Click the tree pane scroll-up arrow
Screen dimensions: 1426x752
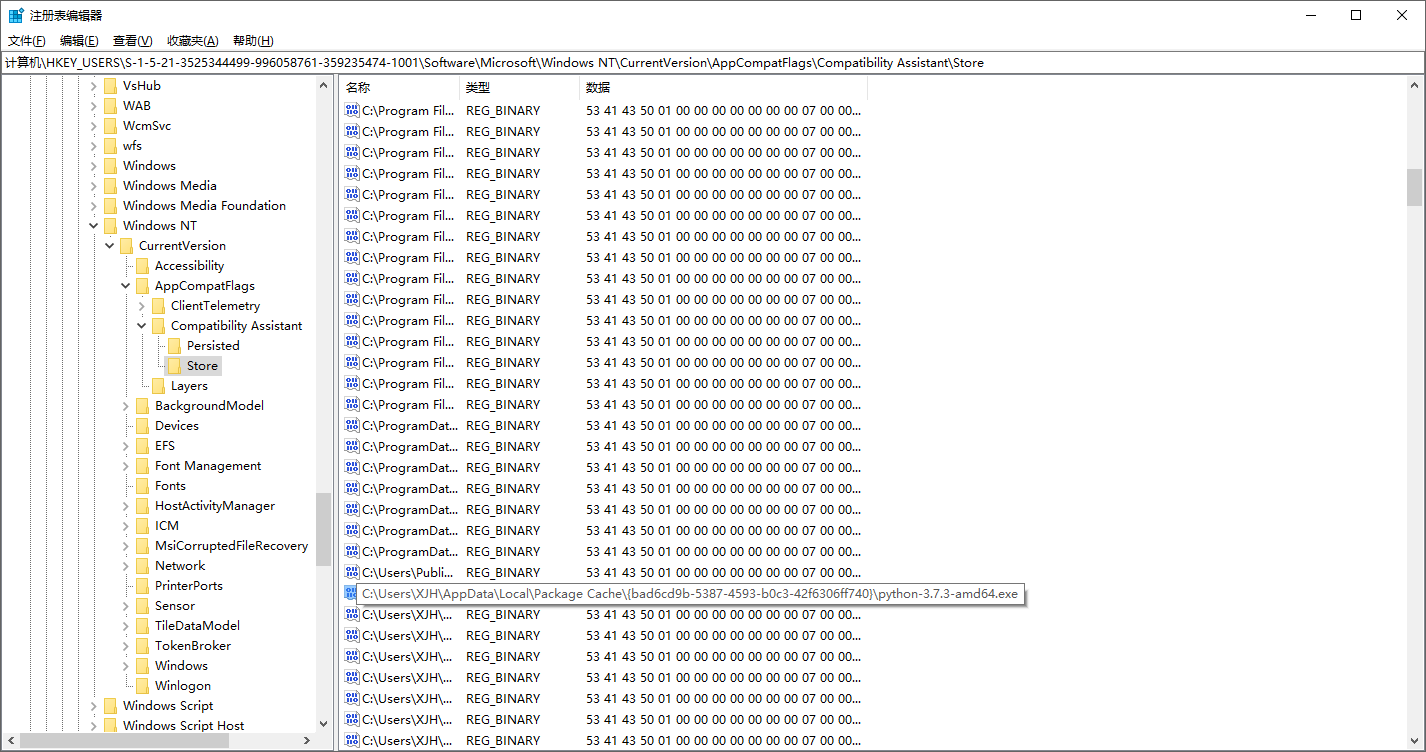(323, 85)
